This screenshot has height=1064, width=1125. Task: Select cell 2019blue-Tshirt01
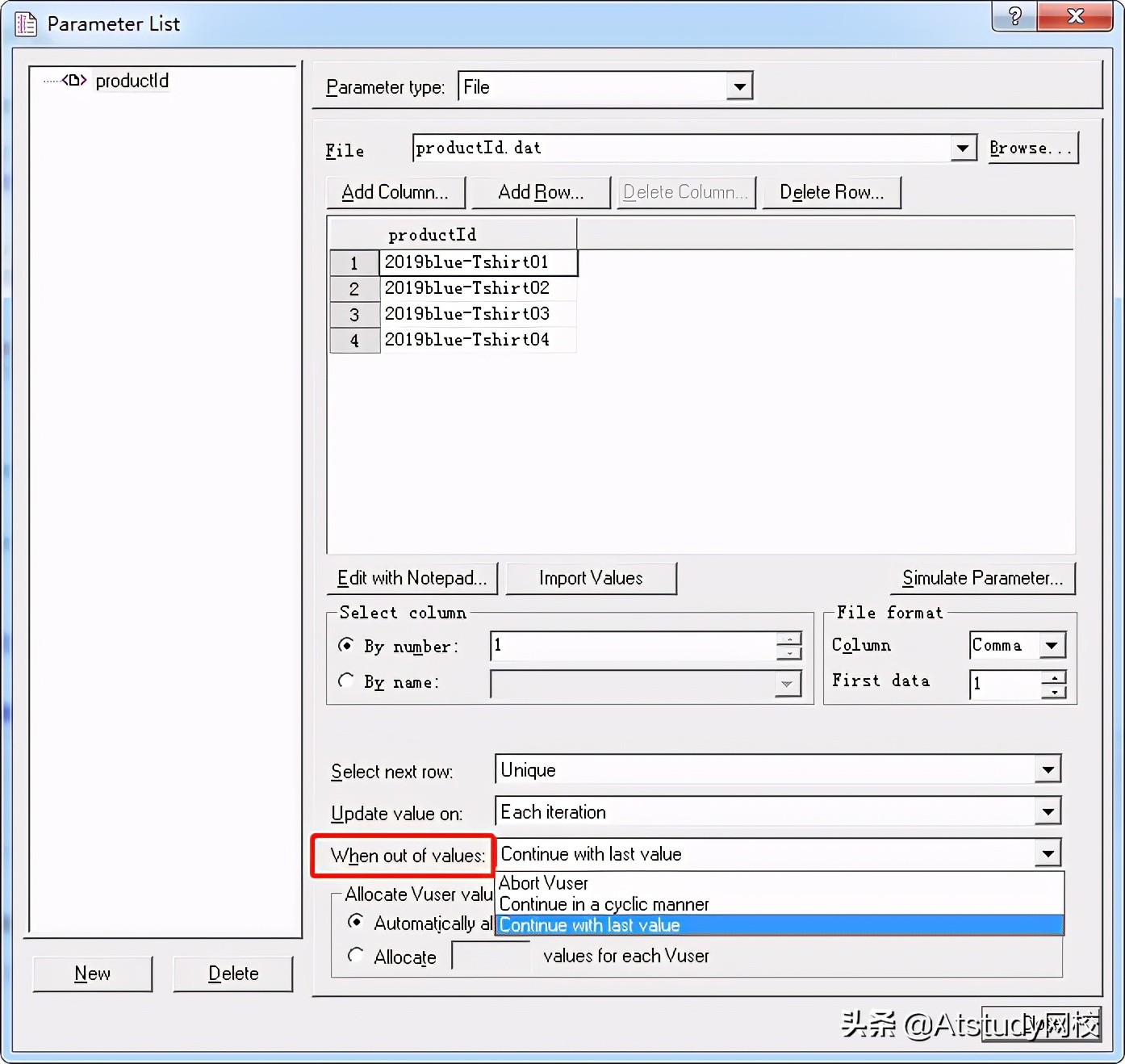479,262
